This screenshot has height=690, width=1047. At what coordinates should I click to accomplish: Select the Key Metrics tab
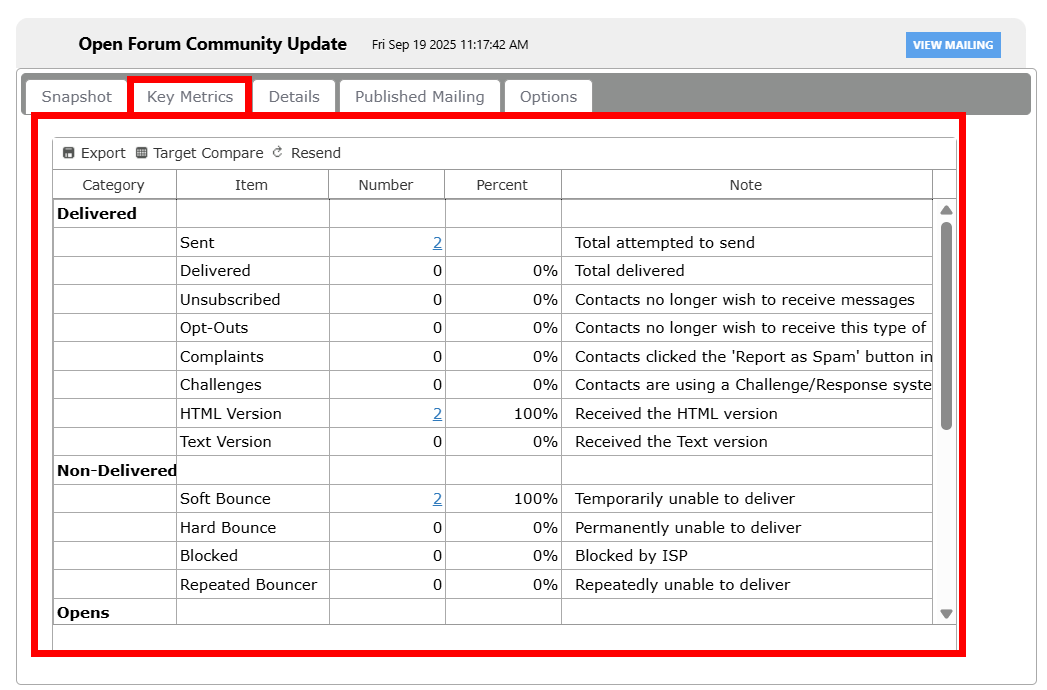[x=190, y=97]
